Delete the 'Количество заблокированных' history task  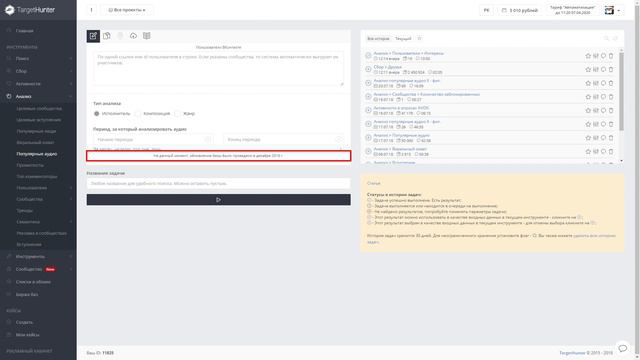coord(611,97)
